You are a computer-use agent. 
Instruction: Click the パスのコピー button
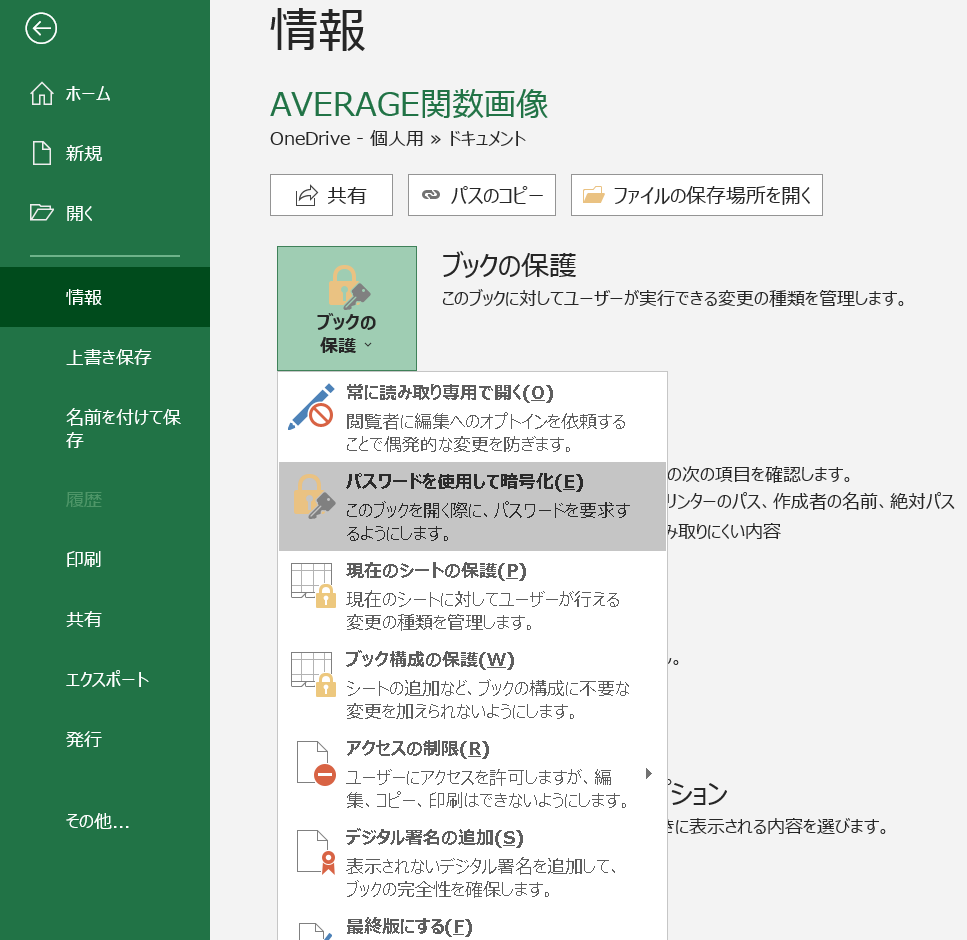[481, 195]
